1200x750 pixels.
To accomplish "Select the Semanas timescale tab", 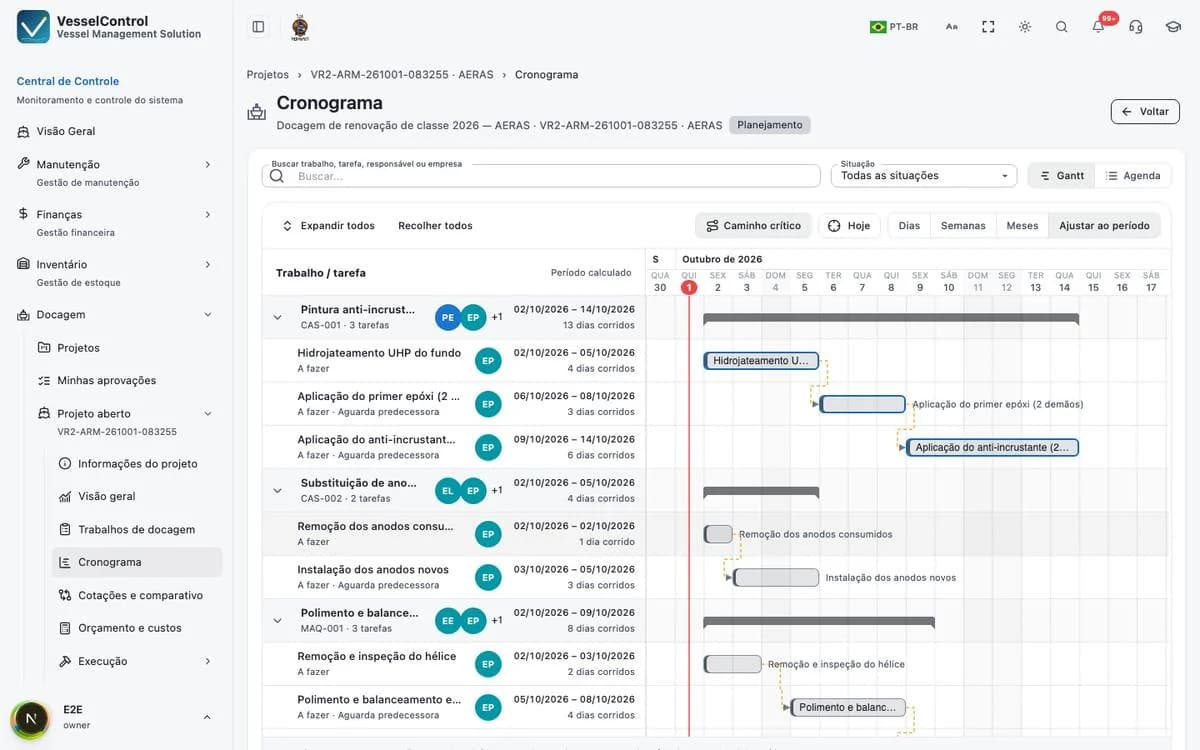I will pyautogui.click(x=963, y=226).
